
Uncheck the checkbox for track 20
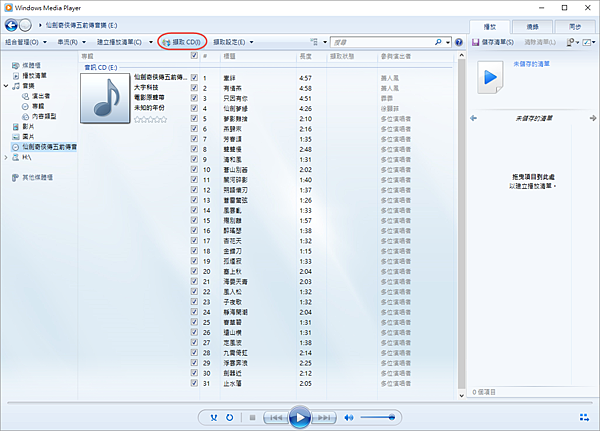(x=194, y=271)
